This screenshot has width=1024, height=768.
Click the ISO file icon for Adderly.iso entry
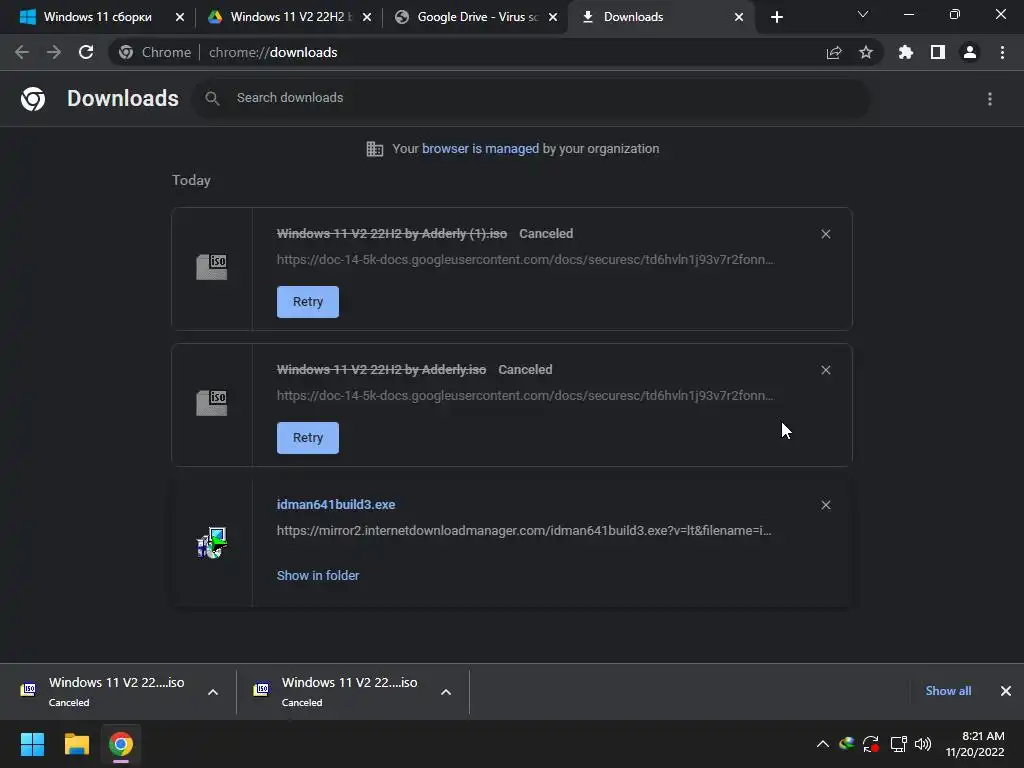click(x=212, y=403)
